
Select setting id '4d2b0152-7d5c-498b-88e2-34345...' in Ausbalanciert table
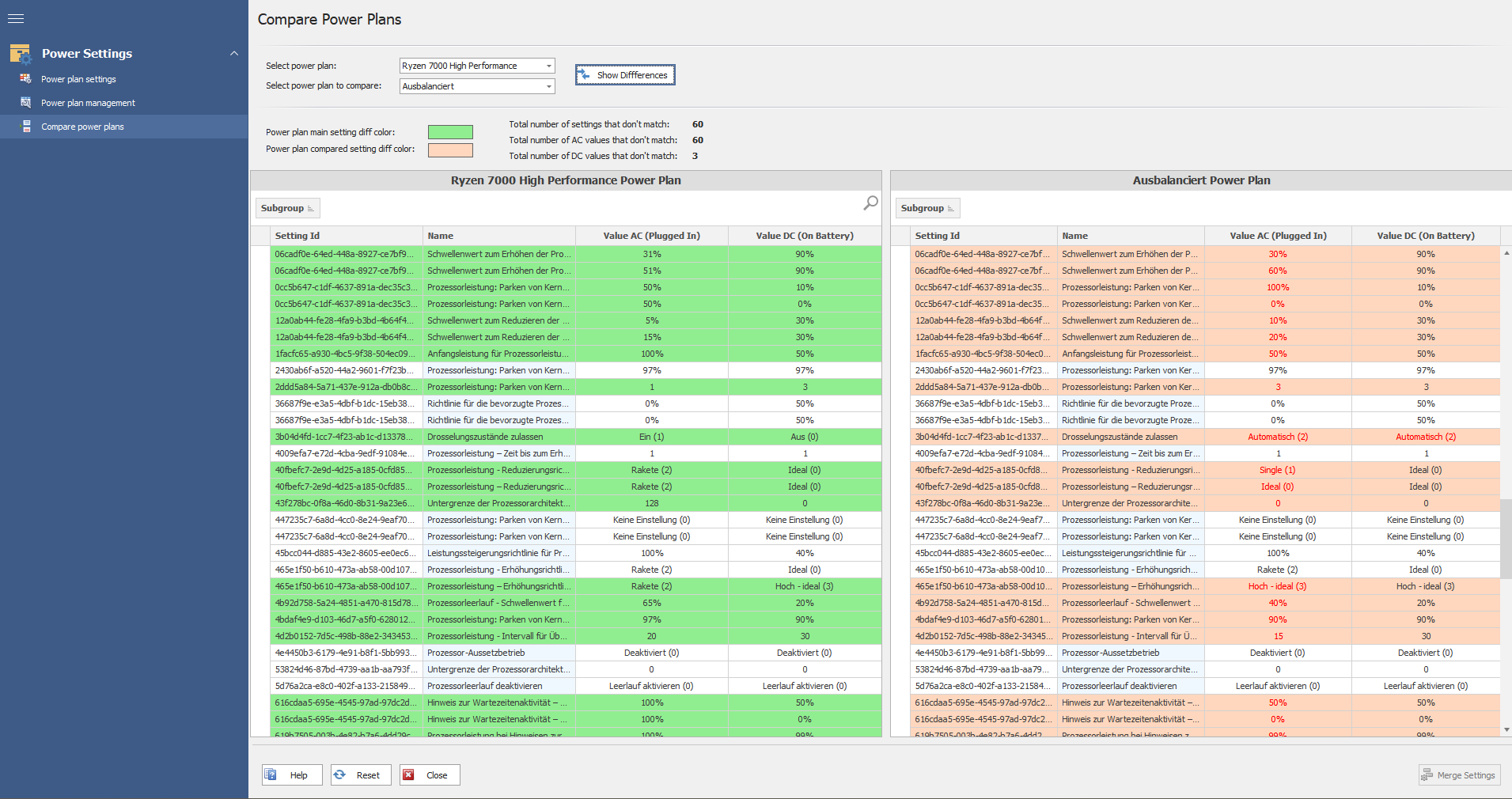click(x=983, y=636)
